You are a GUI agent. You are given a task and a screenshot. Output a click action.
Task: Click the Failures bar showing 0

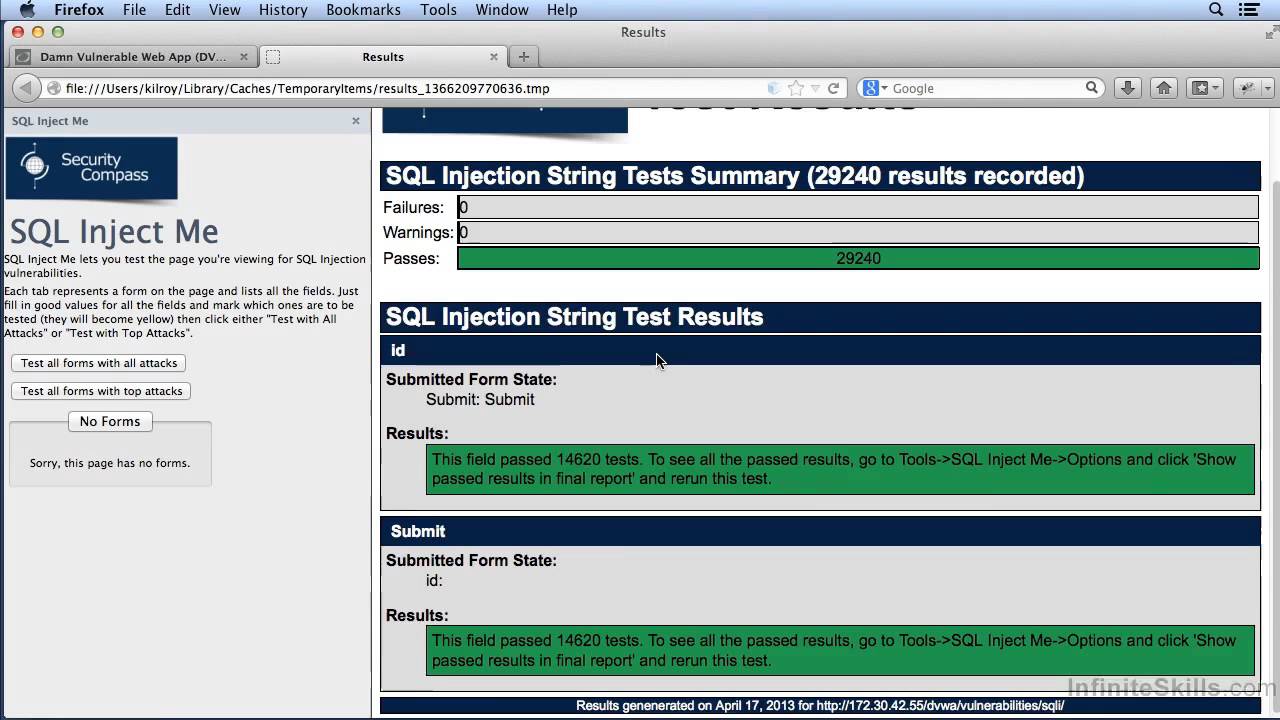tap(858, 207)
